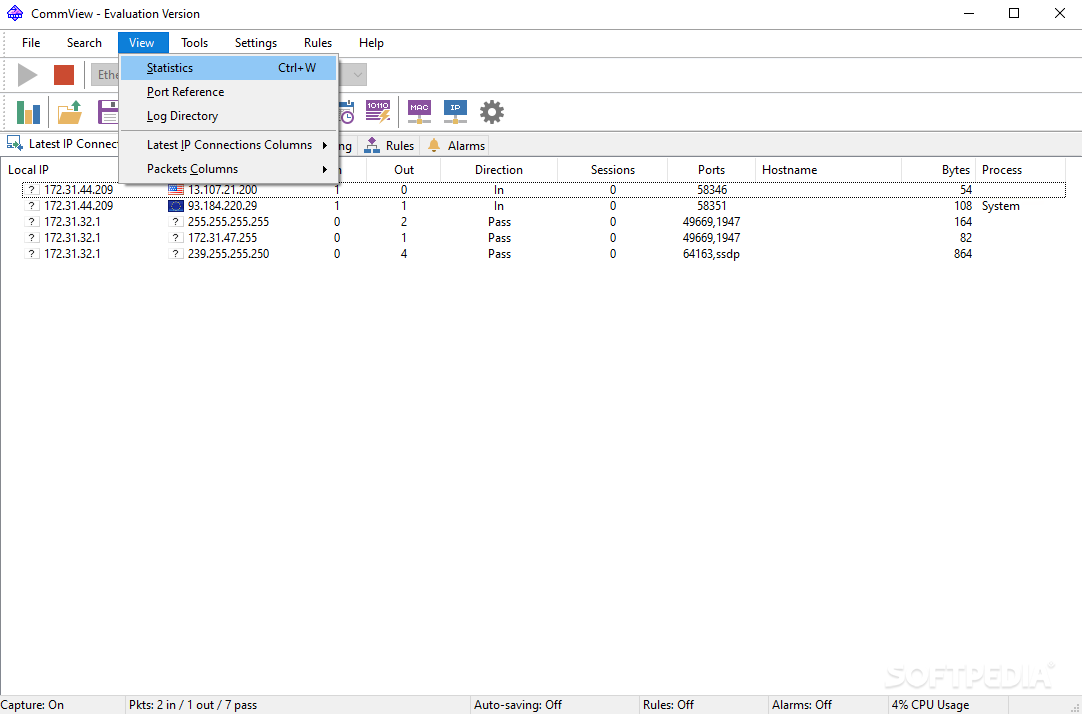Open the MAC aliases icon

click(420, 112)
